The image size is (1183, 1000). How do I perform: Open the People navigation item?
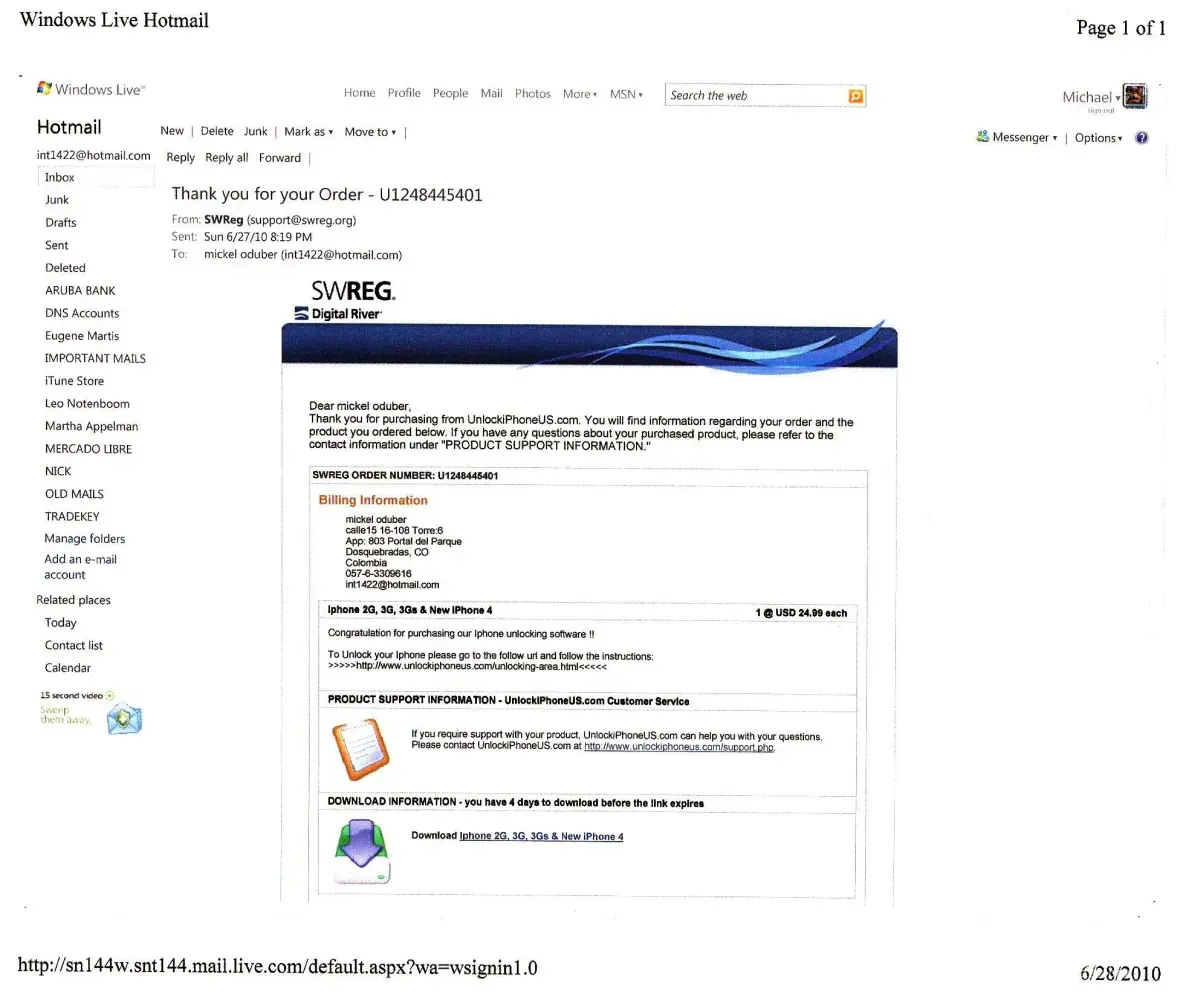[x=450, y=93]
